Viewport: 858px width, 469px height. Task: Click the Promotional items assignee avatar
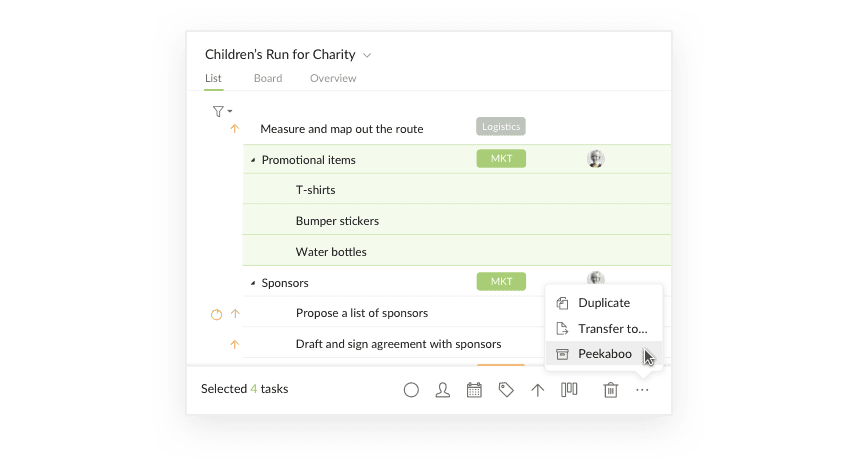click(596, 159)
